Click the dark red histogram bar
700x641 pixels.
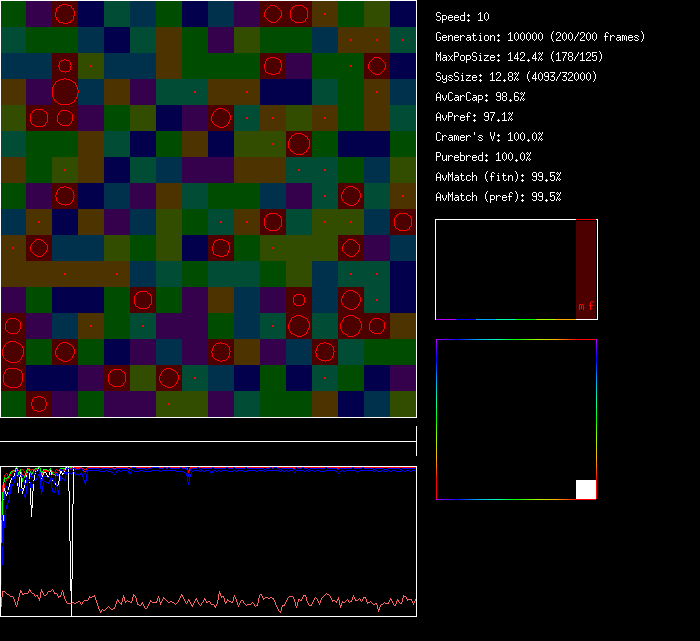click(586, 260)
